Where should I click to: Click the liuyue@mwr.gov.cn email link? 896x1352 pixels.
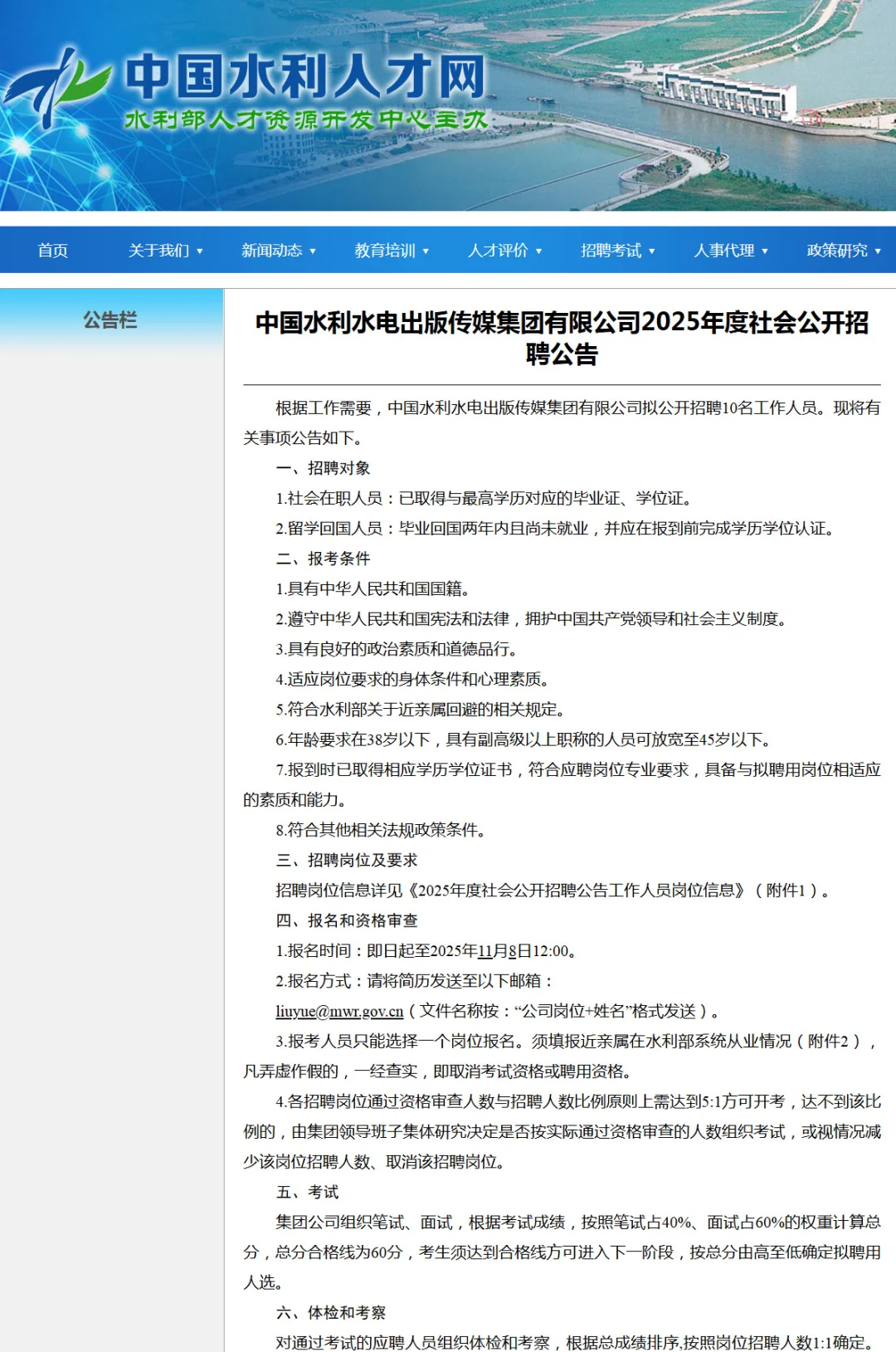click(x=339, y=1012)
